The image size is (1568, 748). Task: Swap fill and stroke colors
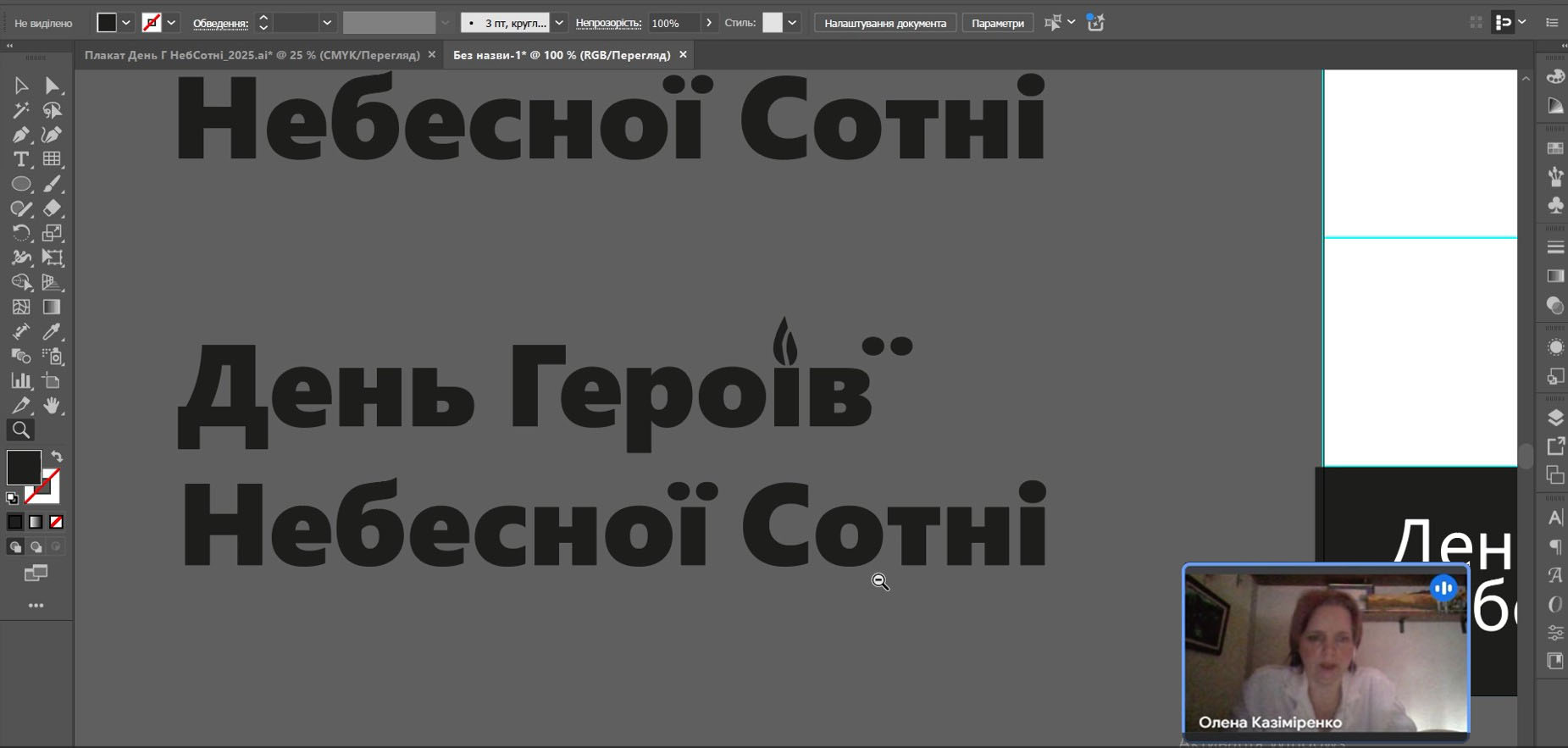click(57, 457)
